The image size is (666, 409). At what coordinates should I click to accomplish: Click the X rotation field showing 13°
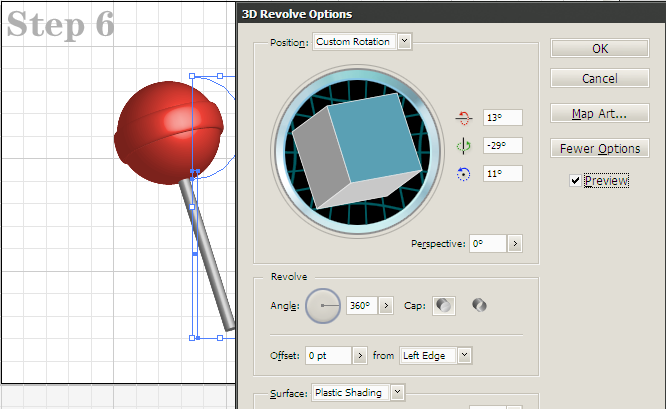click(502, 118)
